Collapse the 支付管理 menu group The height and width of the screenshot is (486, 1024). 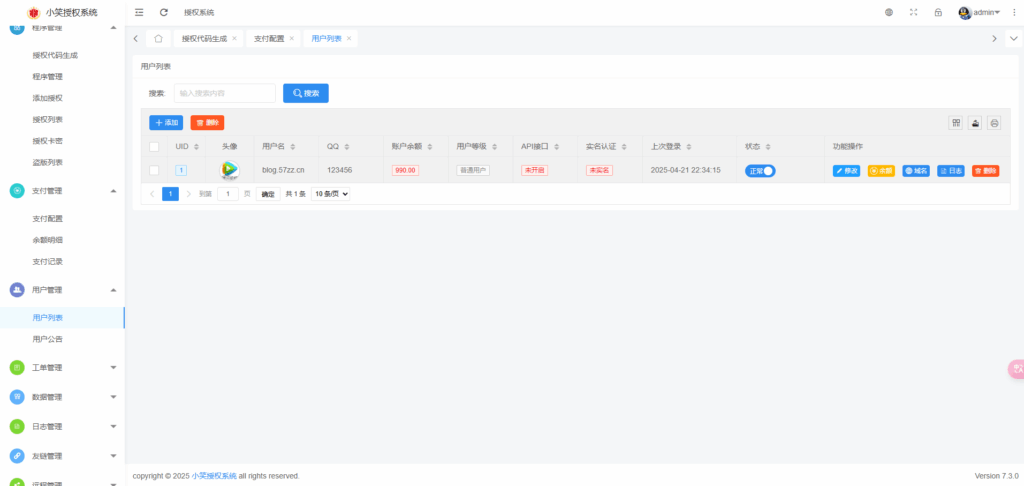[x=114, y=191]
